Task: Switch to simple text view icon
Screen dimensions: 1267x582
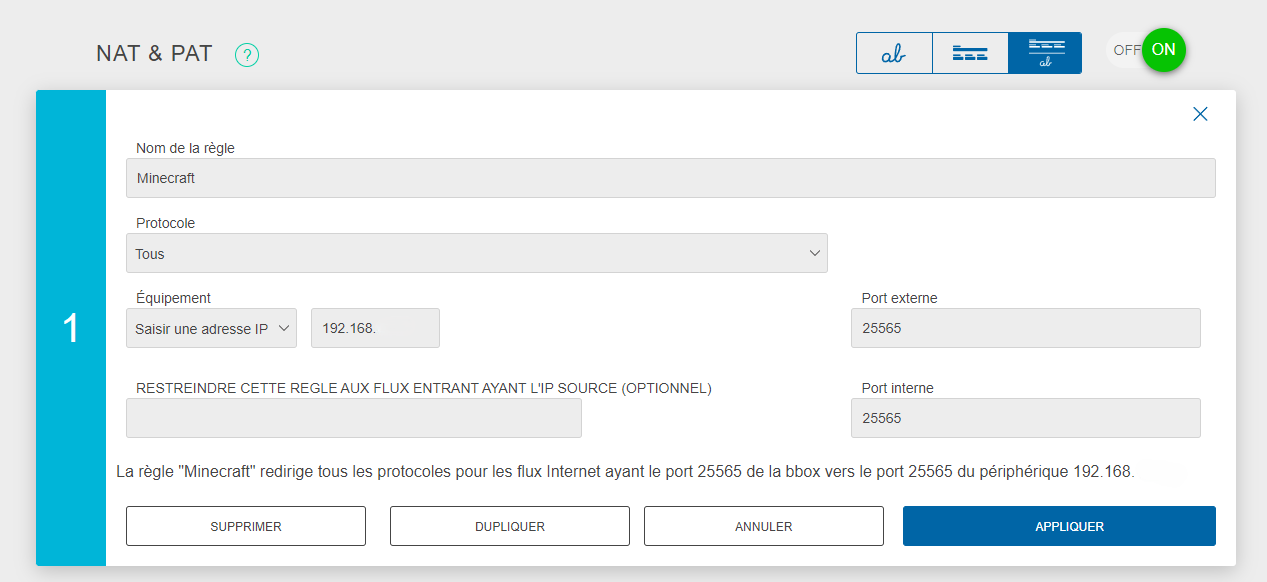Action: [x=894, y=53]
